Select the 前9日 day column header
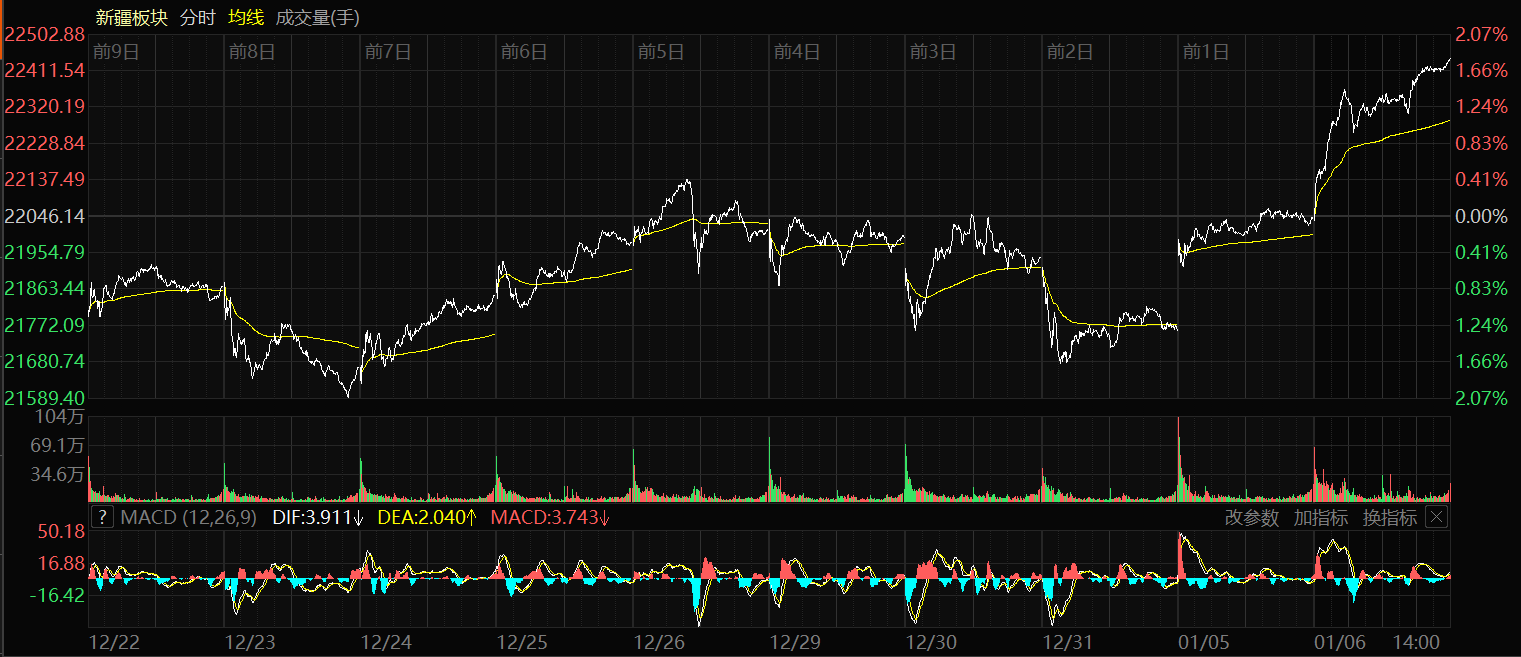Viewport: 1521px width, 657px height. point(114,52)
